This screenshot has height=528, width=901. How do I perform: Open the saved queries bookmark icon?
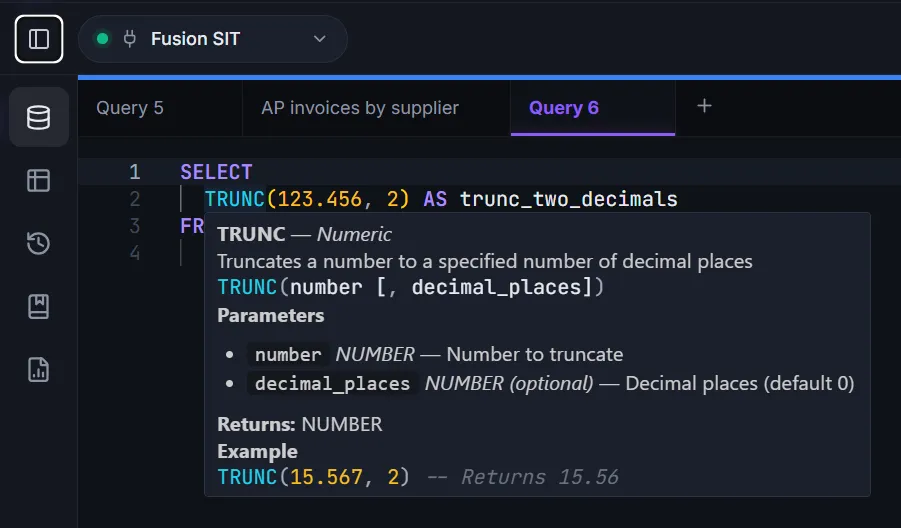coord(38,306)
